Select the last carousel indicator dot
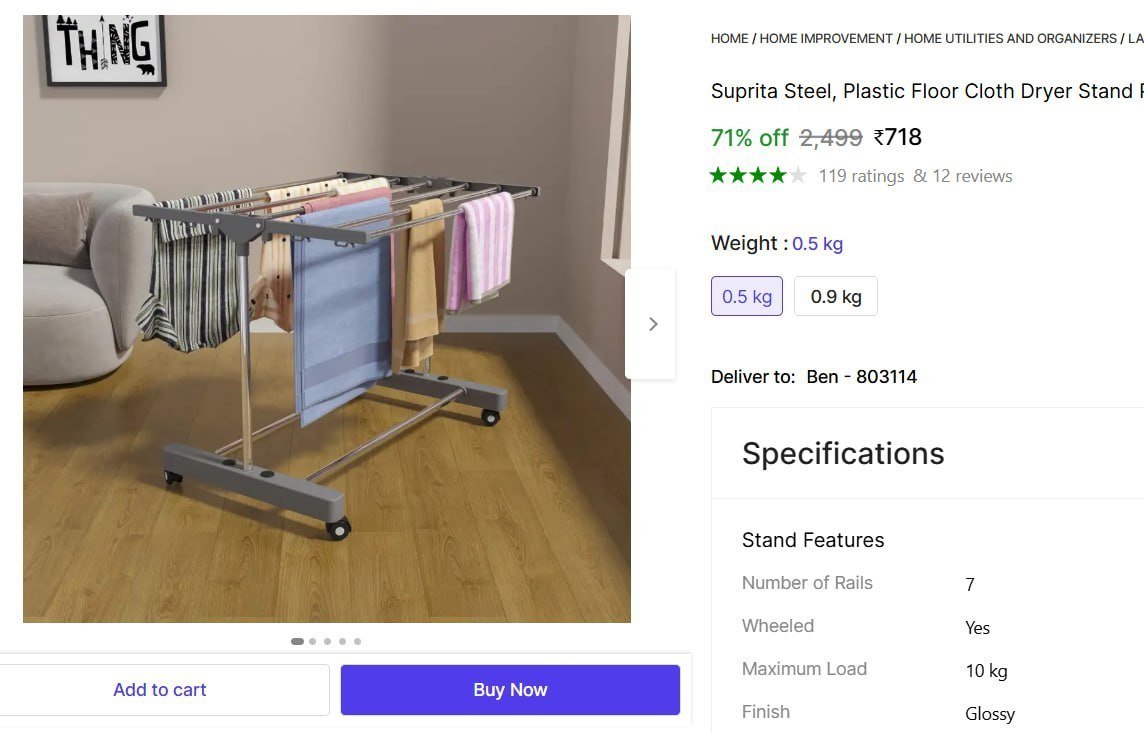Screen dimensions: 1144x733 point(358,642)
